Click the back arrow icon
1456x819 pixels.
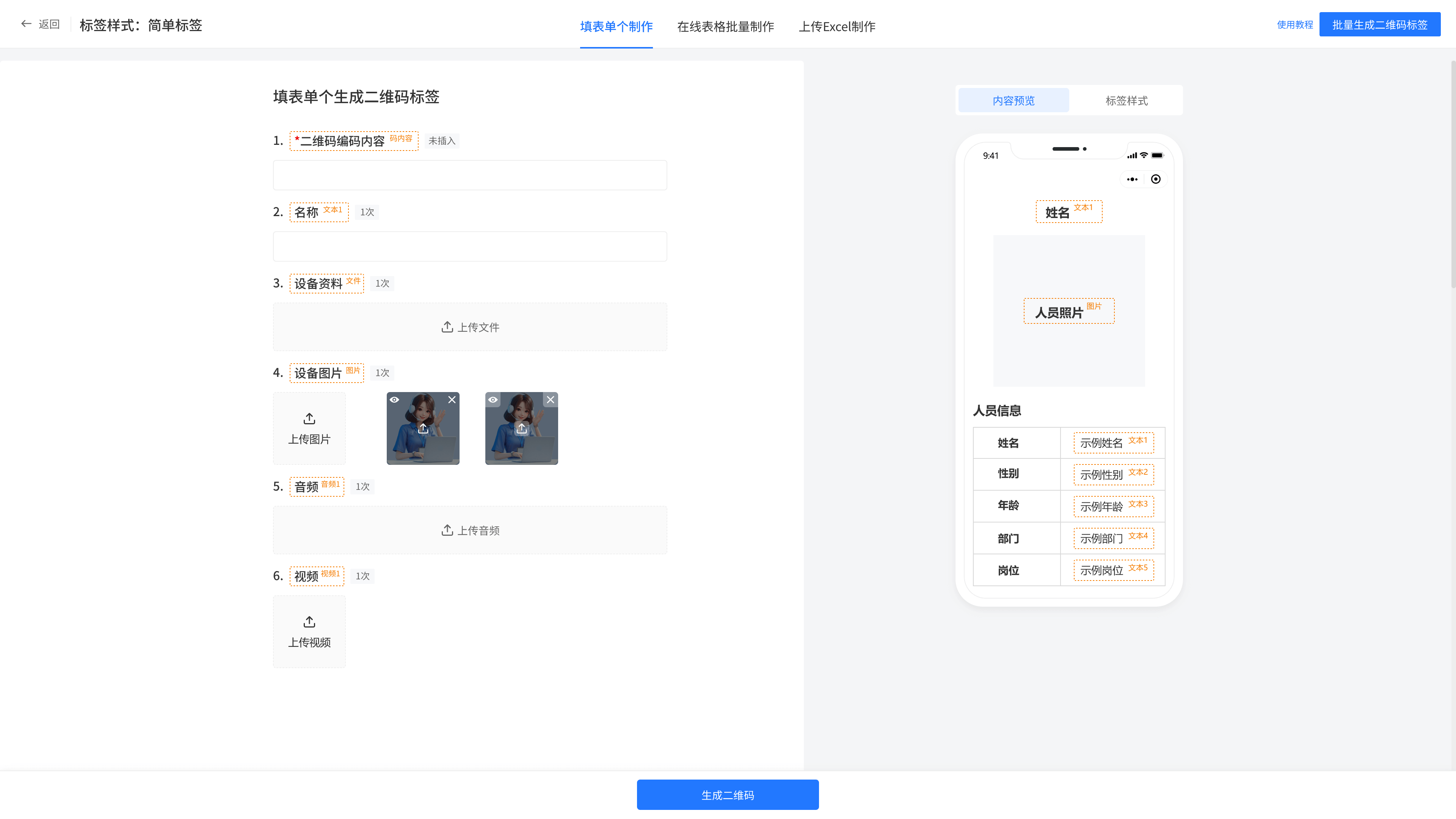25,24
